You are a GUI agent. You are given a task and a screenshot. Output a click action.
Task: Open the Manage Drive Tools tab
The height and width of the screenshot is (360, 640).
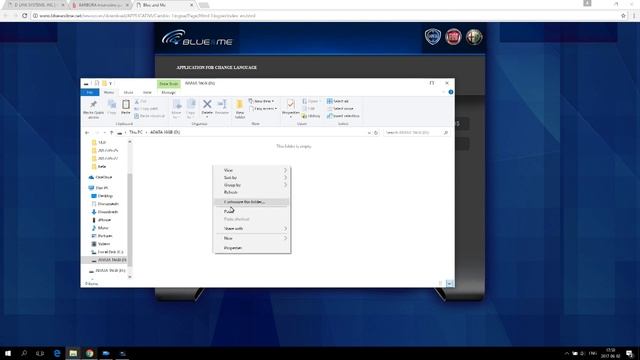pyautogui.click(x=168, y=93)
